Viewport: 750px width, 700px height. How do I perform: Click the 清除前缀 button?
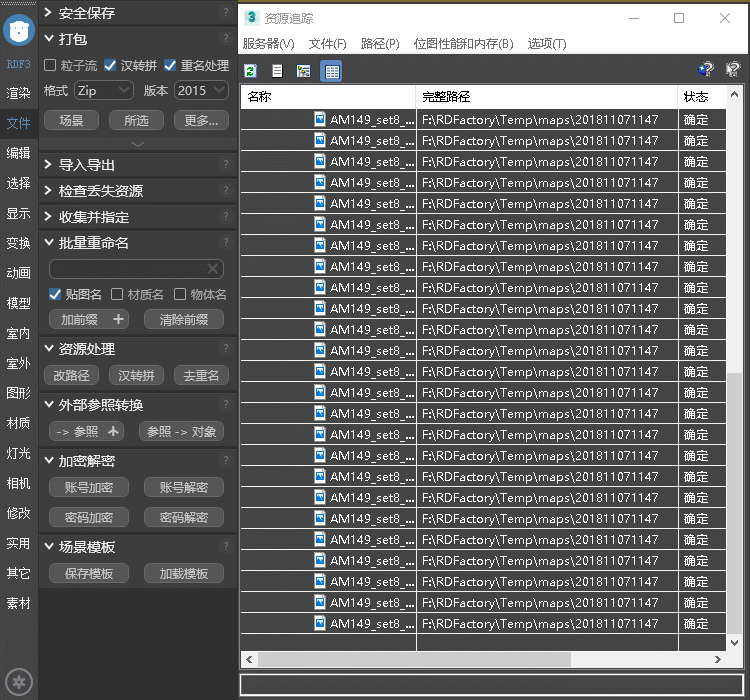tap(184, 319)
